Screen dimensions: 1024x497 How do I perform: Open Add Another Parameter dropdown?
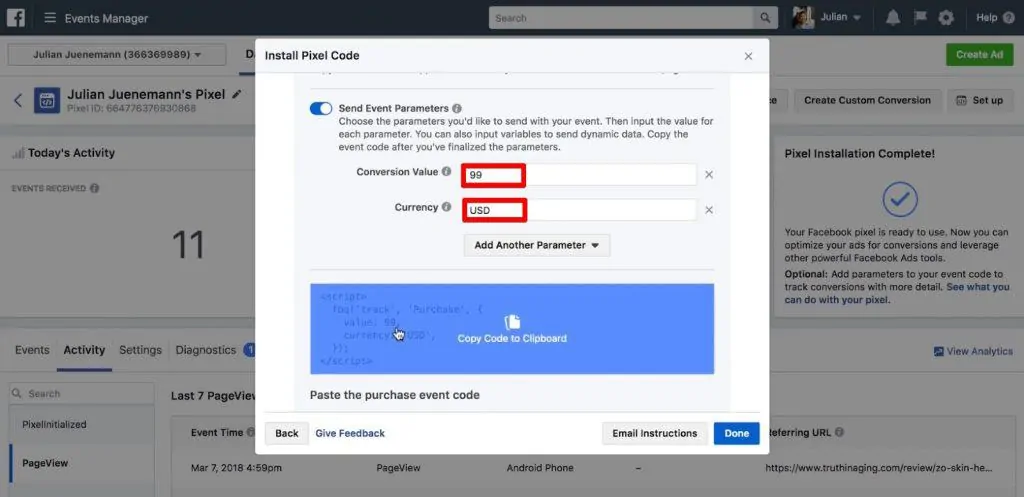tap(537, 246)
